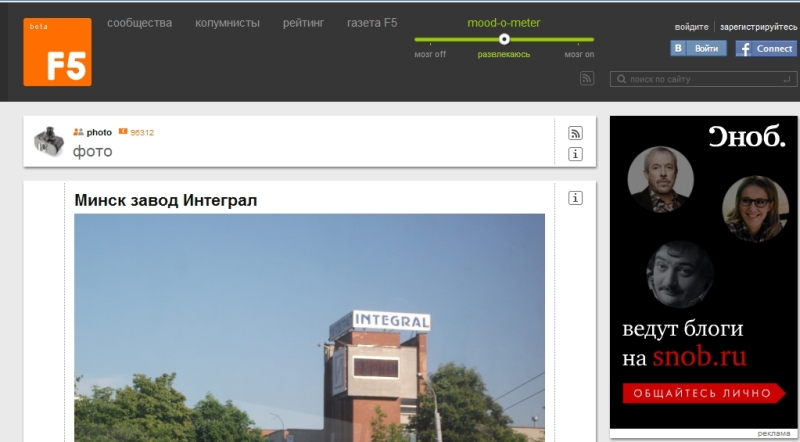The height and width of the screenshot is (442, 800).
Task: Click the Сноб logo in the ad
Action: tap(746, 136)
